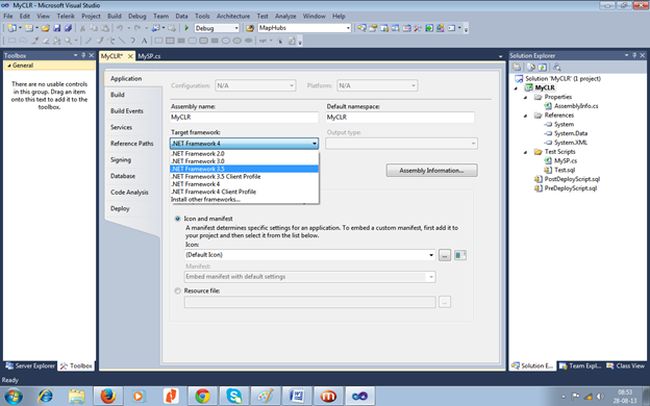This screenshot has height=406, width=650.
Task: Click the icon preview box beside the browse button
Action: pos(460,255)
